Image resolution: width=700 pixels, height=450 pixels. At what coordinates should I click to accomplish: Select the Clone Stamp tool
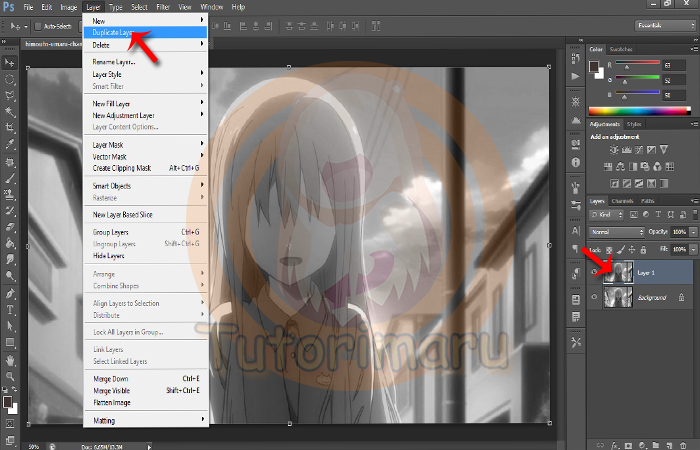point(9,194)
